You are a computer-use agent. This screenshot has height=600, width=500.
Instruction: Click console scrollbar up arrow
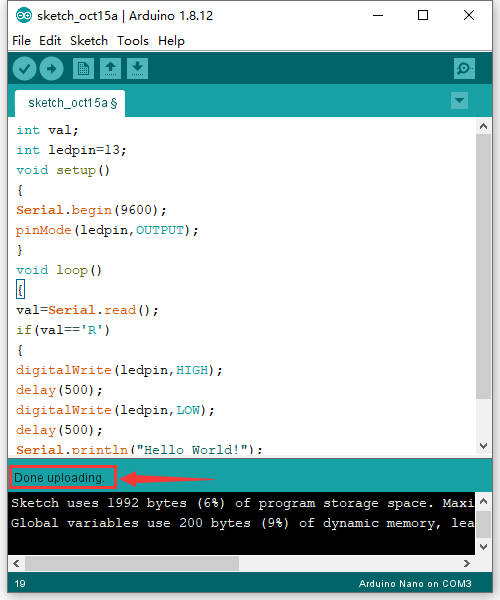point(484,501)
